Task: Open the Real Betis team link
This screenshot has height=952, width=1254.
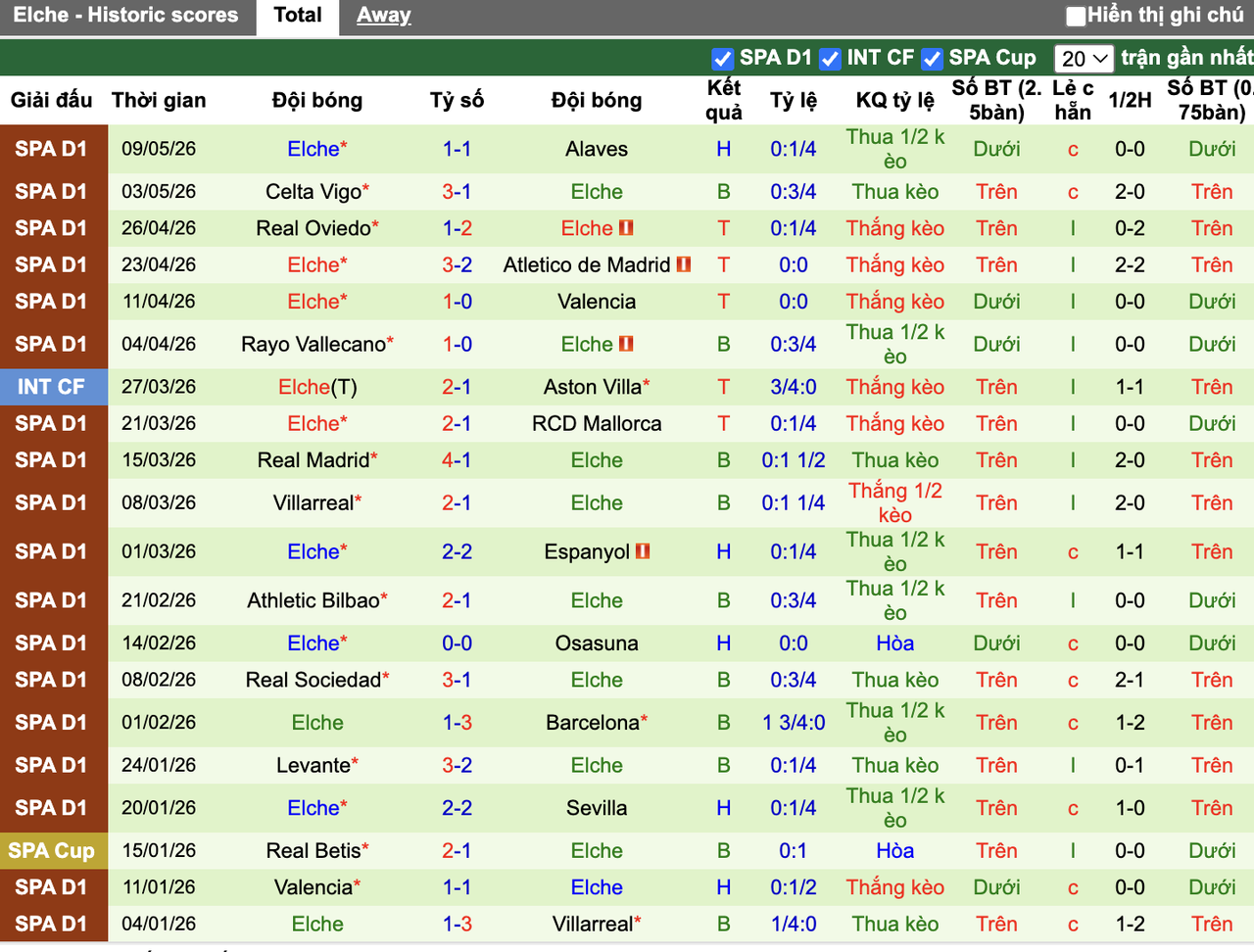Action: point(313,851)
